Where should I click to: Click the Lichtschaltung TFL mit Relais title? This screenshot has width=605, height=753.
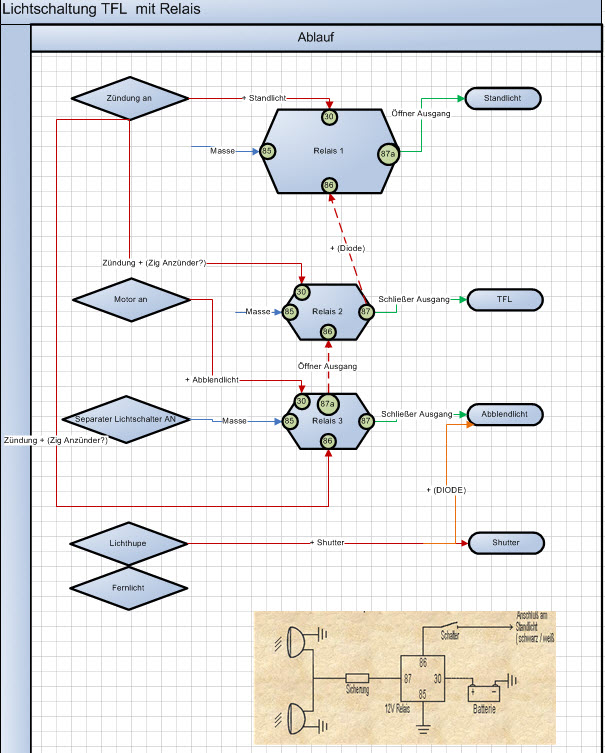click(x=101, y=9)
